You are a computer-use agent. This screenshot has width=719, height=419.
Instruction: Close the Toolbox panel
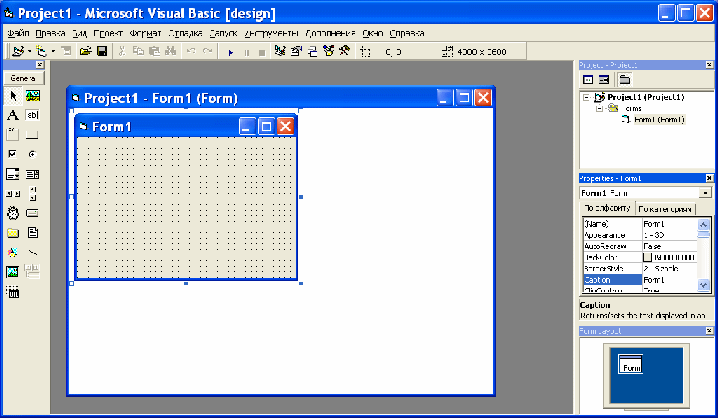click(x=40, y=65)
